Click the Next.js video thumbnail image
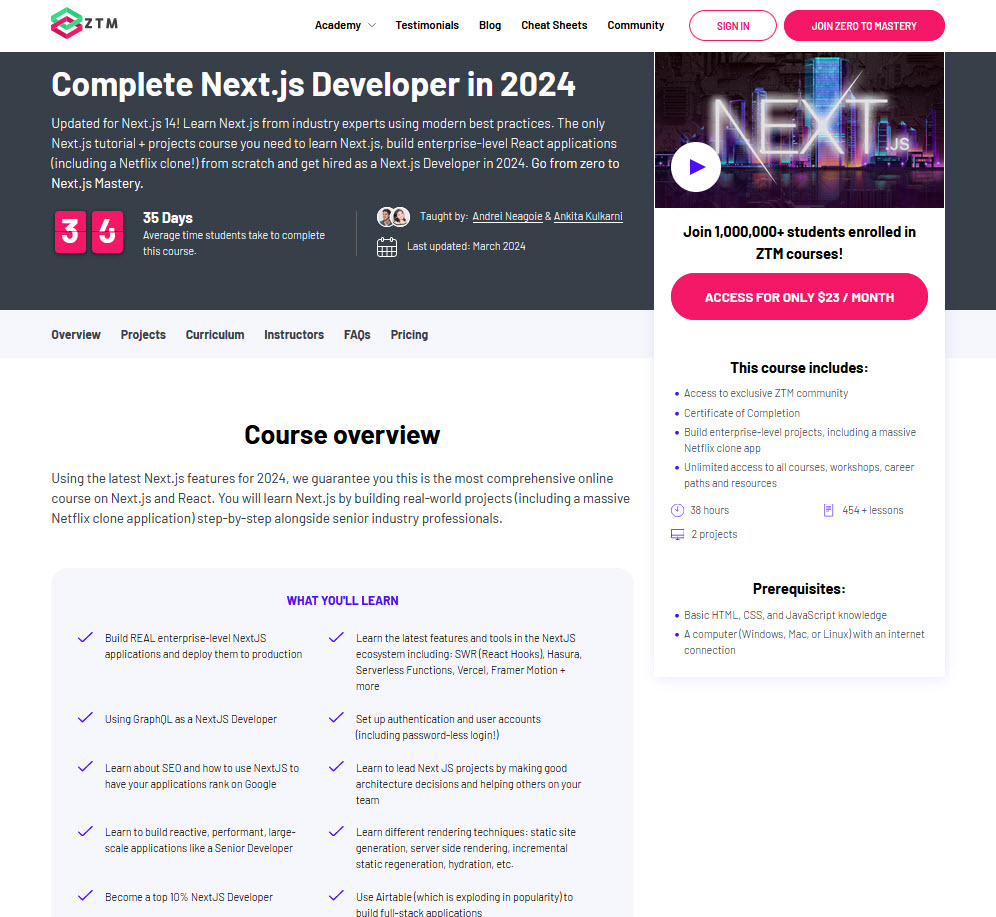 [x=799, y=130]
